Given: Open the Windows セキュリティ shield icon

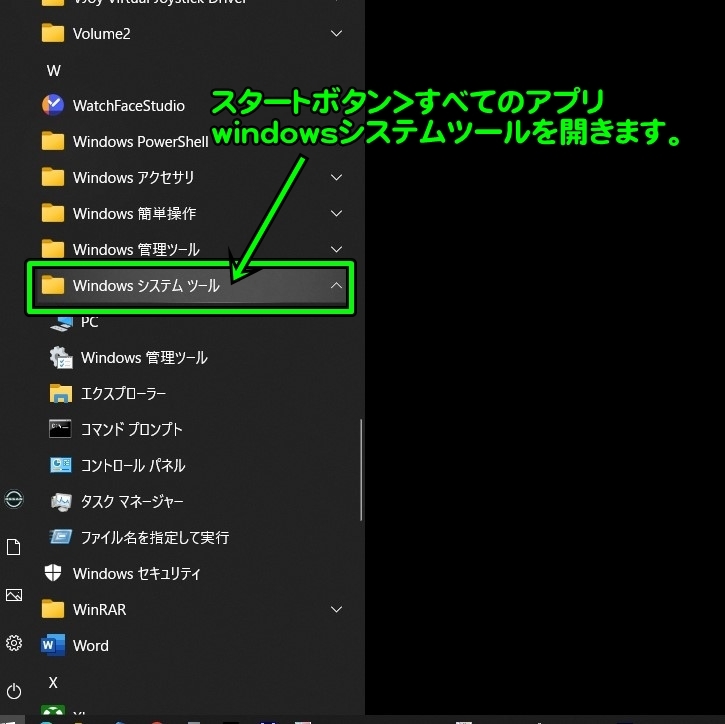Looking at the screenshot, I should [x=53, y=573].
